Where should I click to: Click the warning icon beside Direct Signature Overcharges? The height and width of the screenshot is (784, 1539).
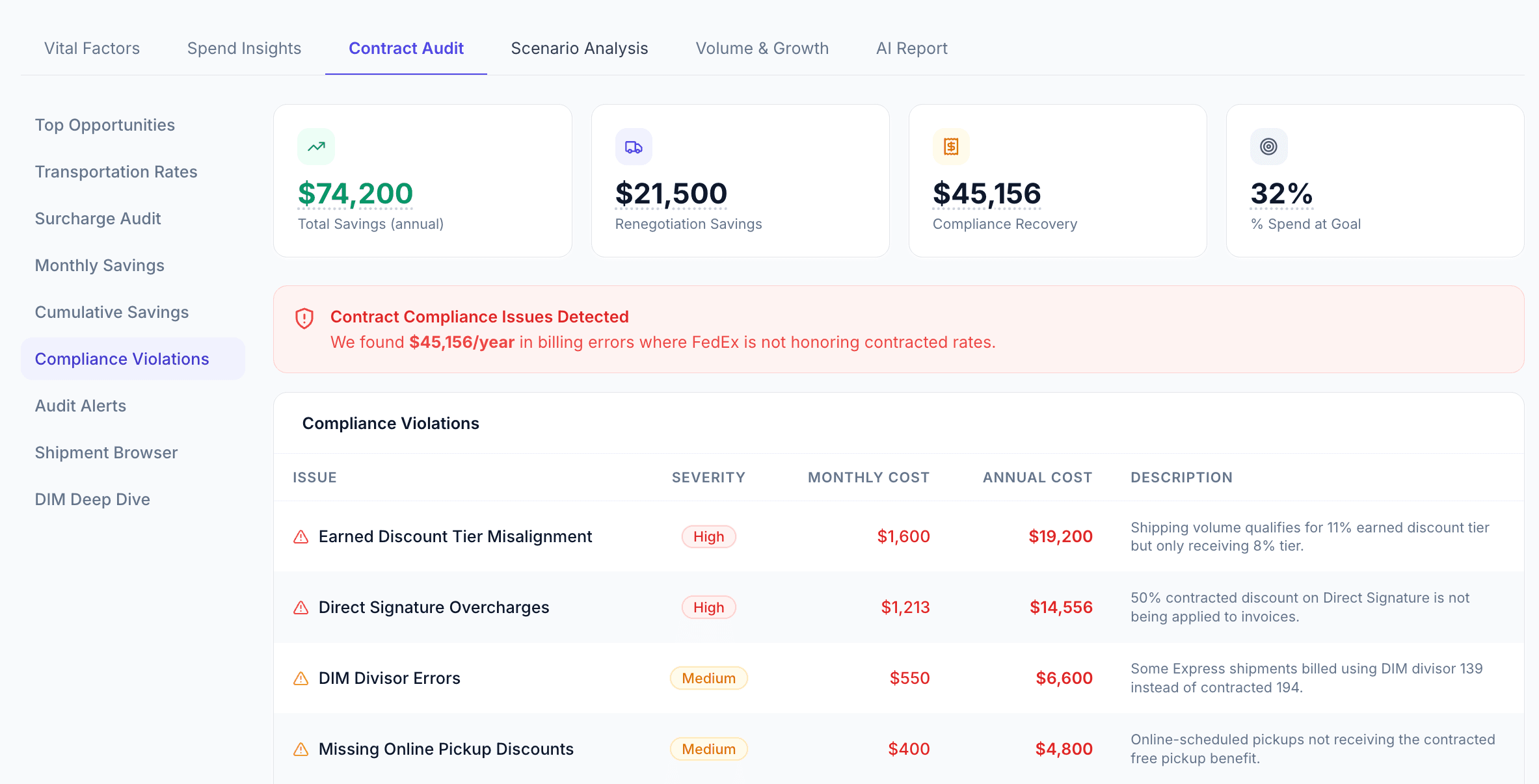coord(300,607)
